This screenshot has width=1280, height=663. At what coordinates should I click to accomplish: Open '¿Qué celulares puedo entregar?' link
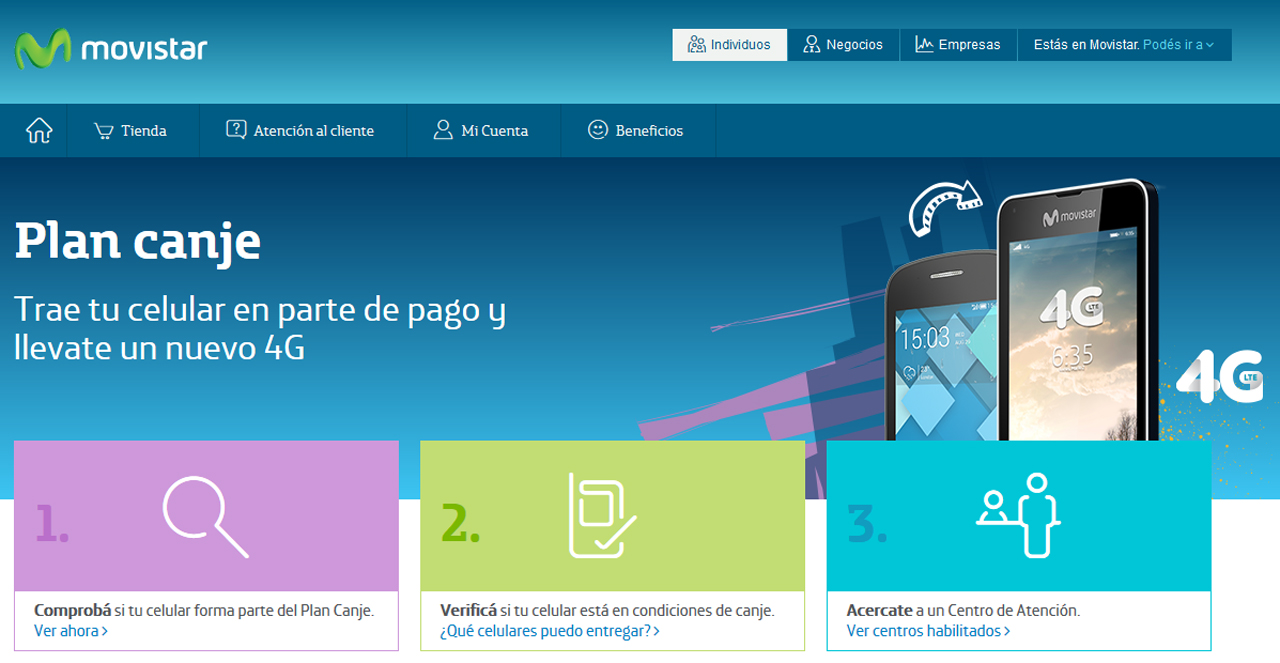click(x=550, y=631)
